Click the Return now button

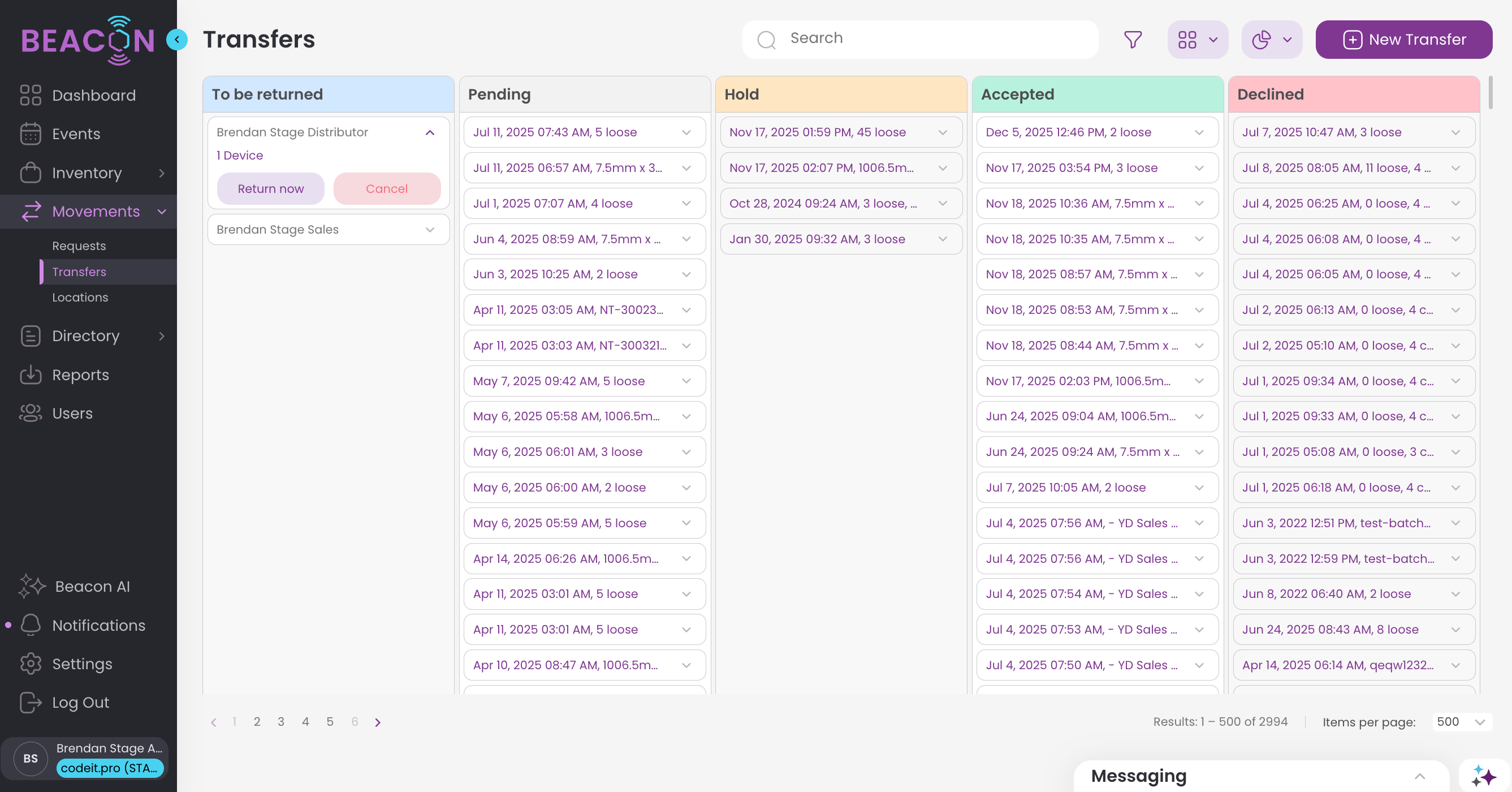[x=271, y=188]
